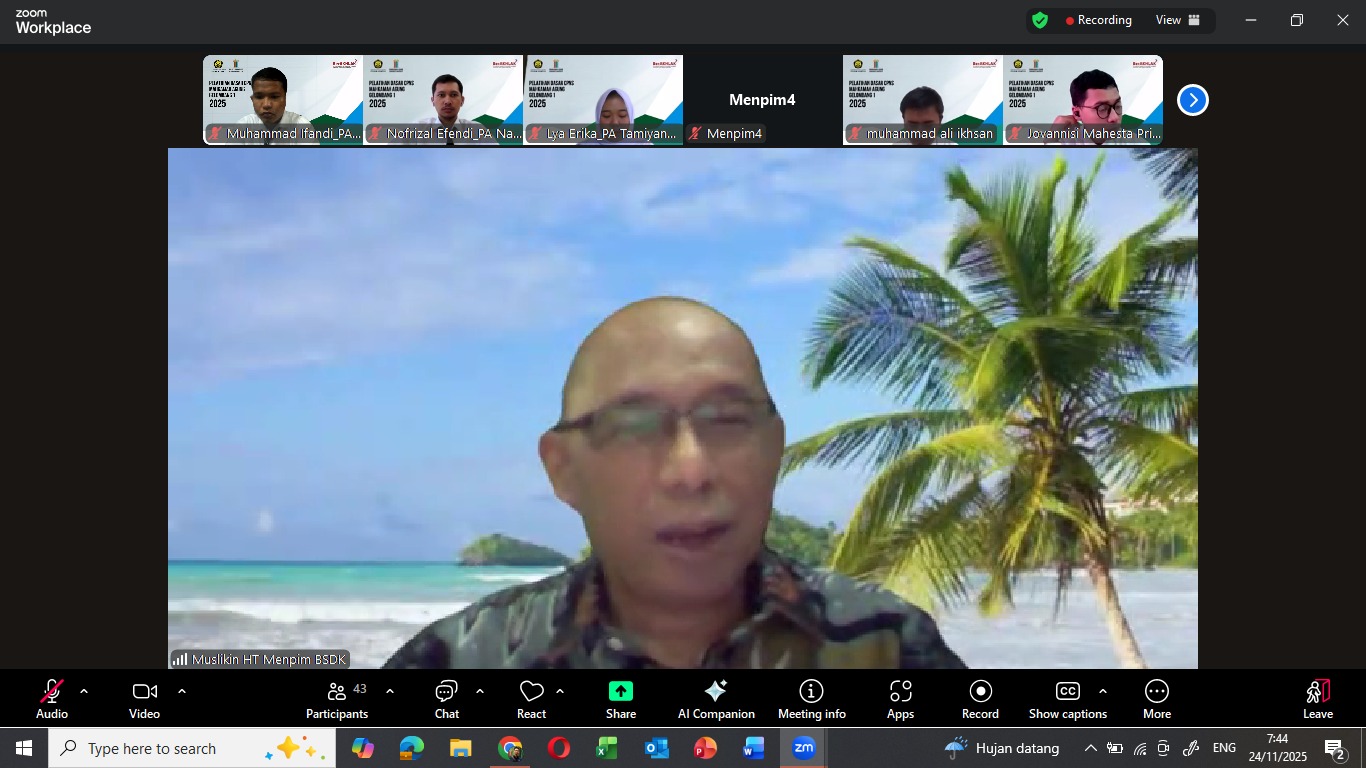Toggle the camera with Video button

click(x=144, y=699)
